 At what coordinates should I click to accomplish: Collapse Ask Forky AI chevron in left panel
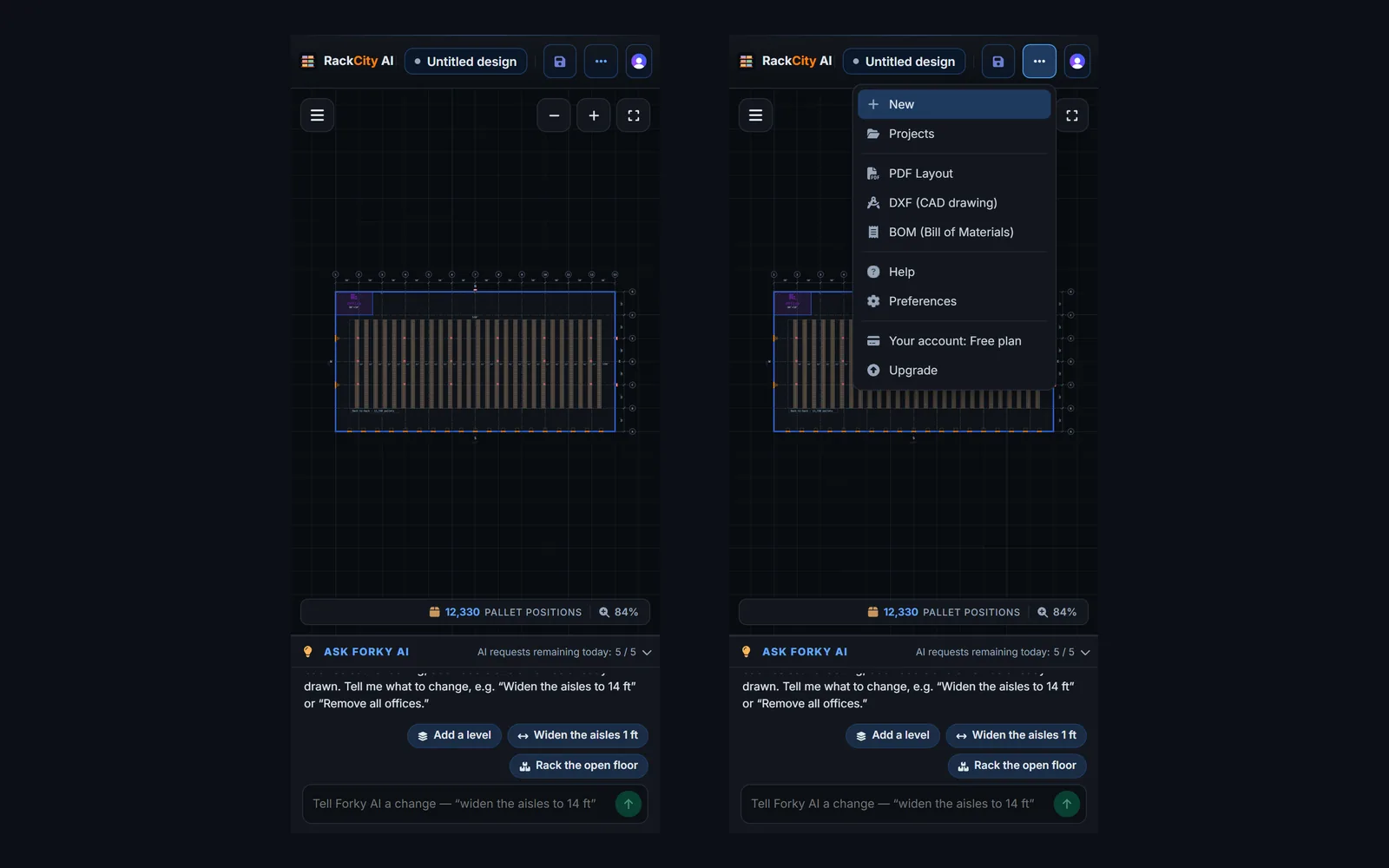[647, 652]
